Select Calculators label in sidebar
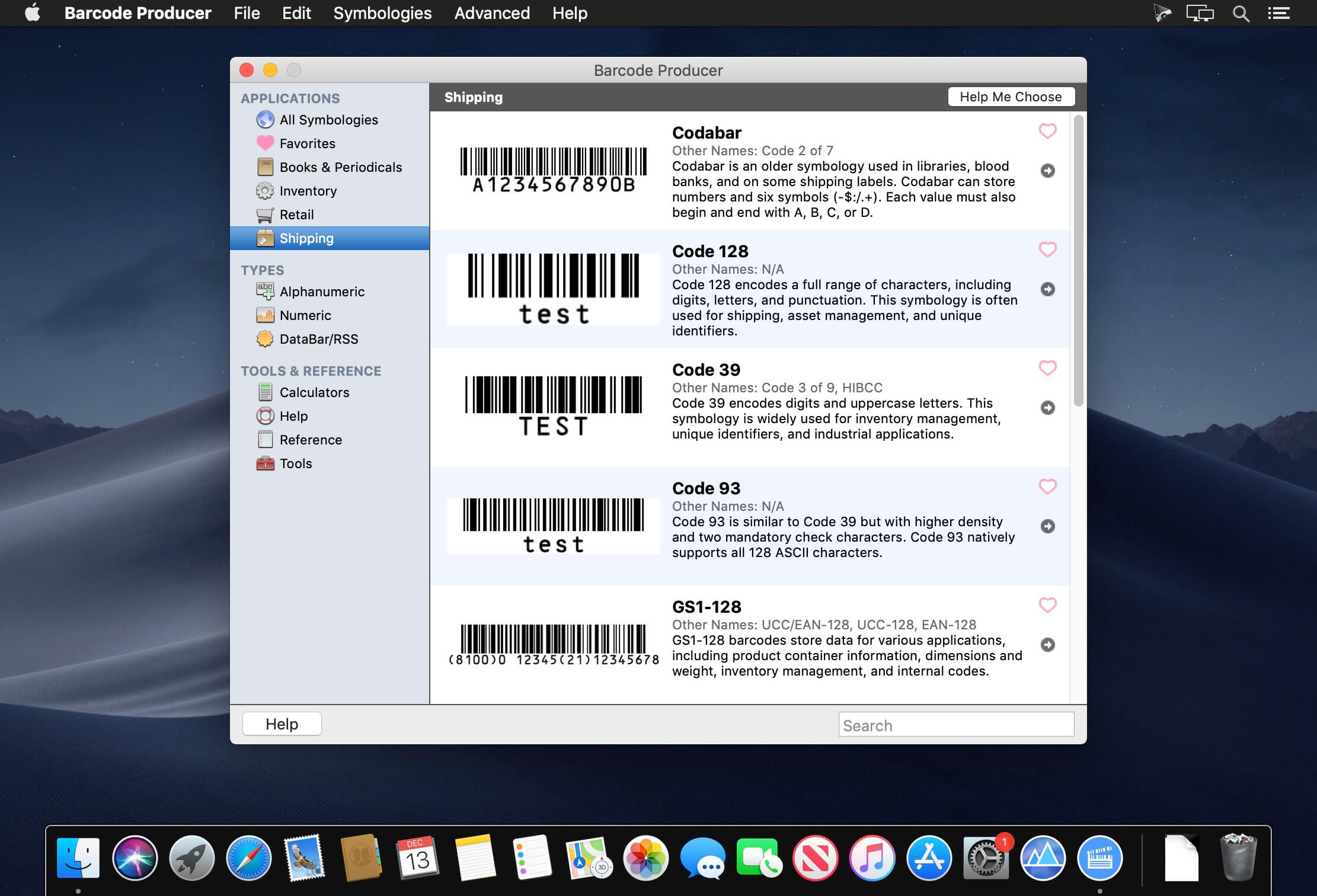Screen dimensions: 1317x896 [x=314, y=392]
